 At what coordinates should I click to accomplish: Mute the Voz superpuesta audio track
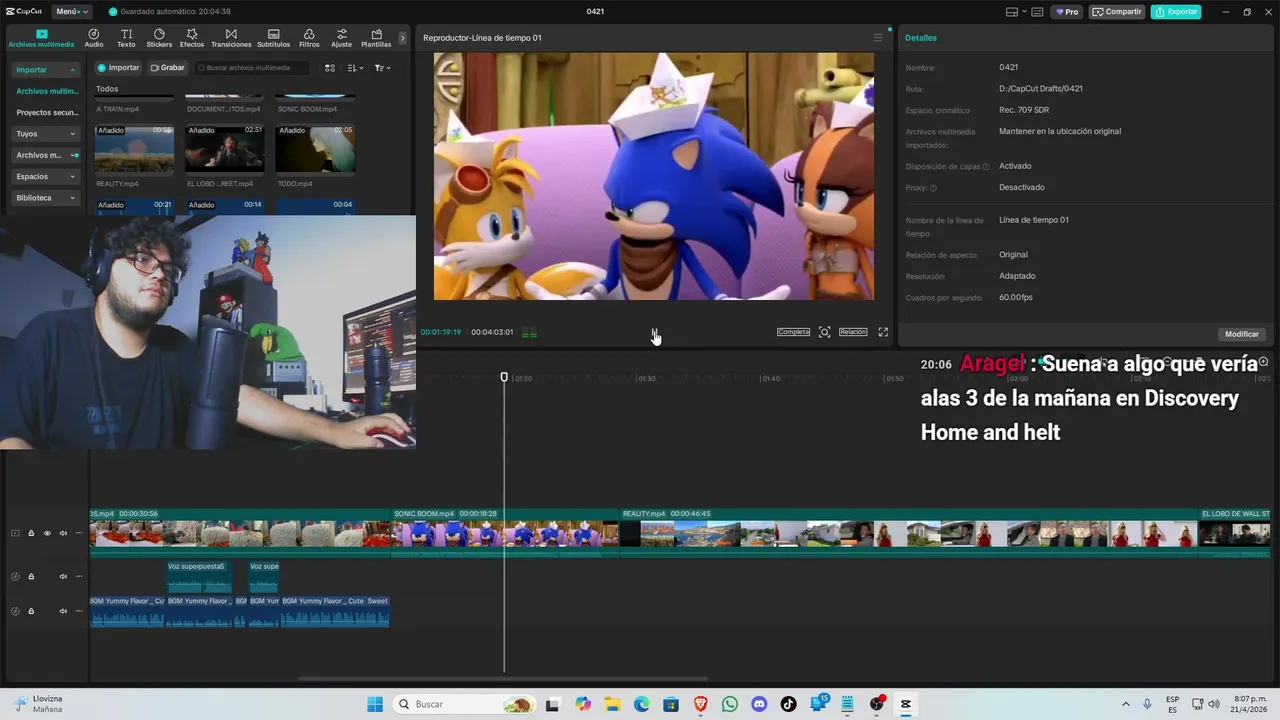click(63, 576)
